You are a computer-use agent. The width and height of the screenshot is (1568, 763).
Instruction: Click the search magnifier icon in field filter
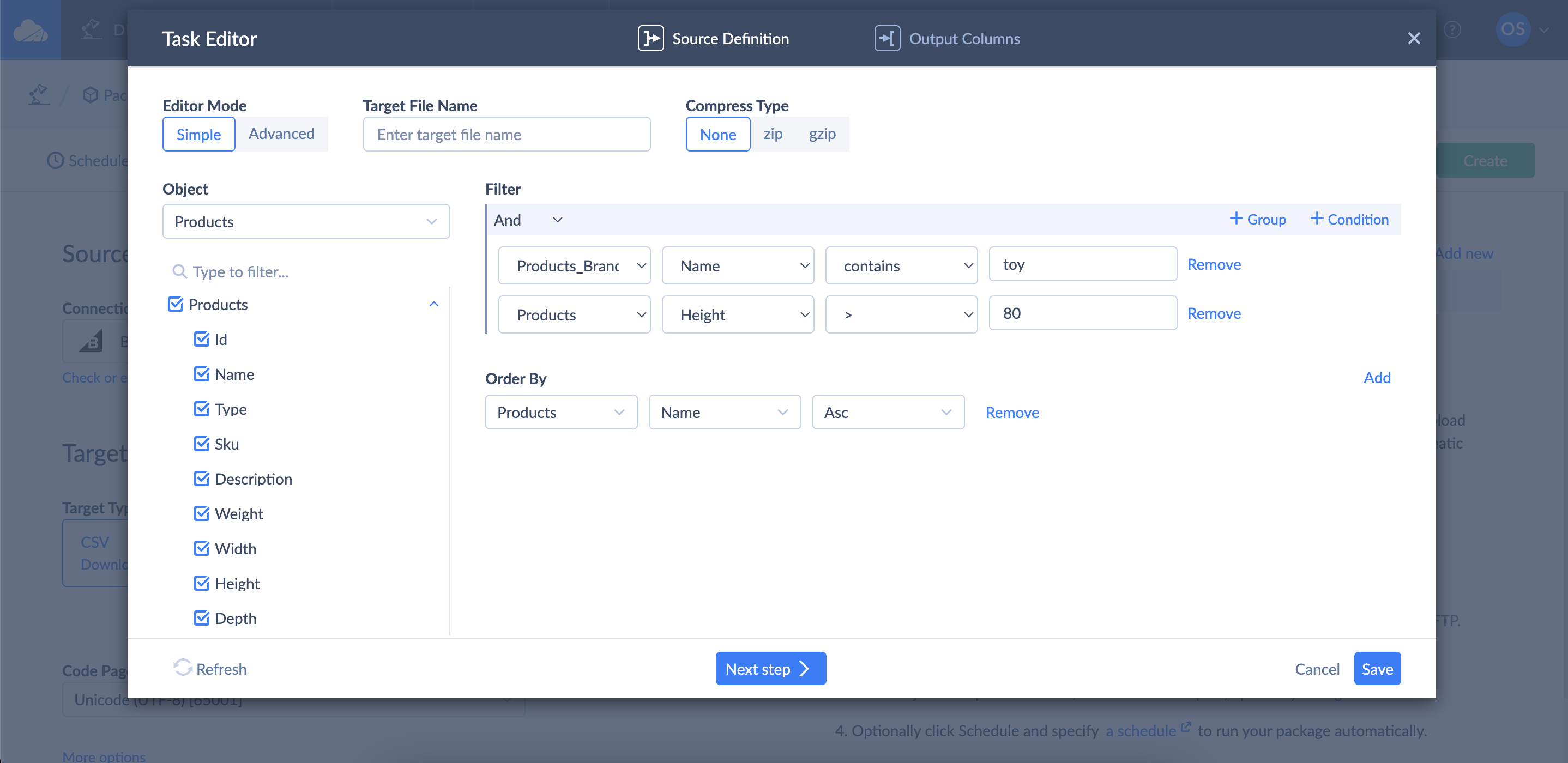click(x=179, y=271)
